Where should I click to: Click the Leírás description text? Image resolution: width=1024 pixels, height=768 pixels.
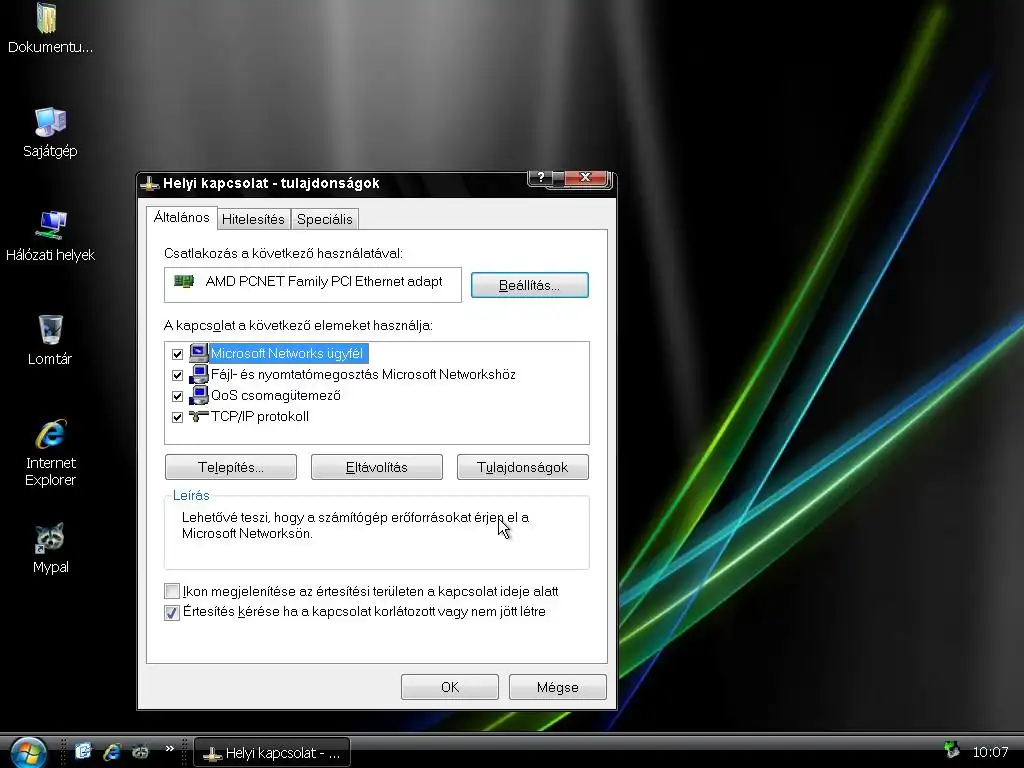tap(355, 525)
